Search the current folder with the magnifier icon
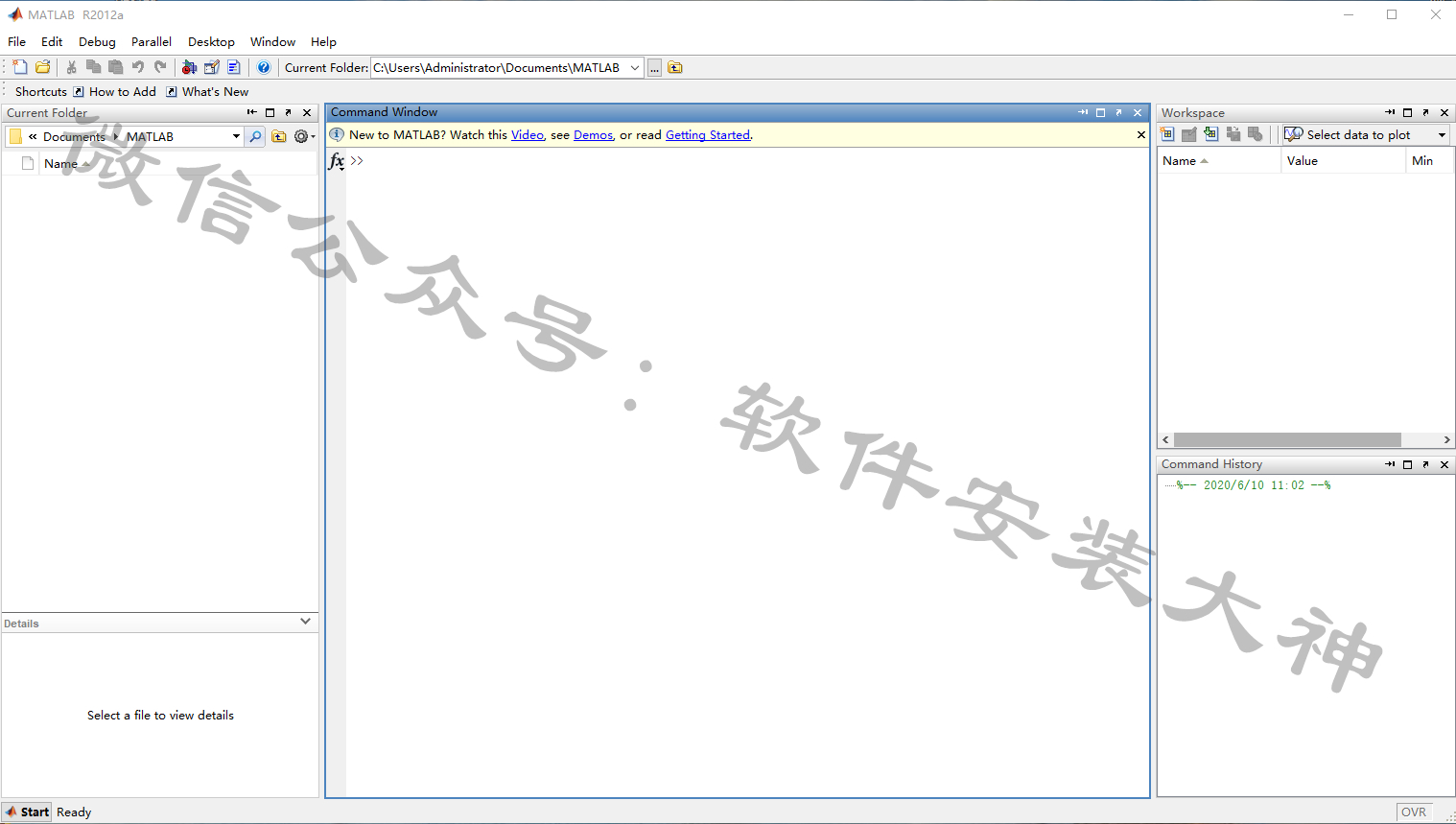1456x824 pixels. coord(255,137)
